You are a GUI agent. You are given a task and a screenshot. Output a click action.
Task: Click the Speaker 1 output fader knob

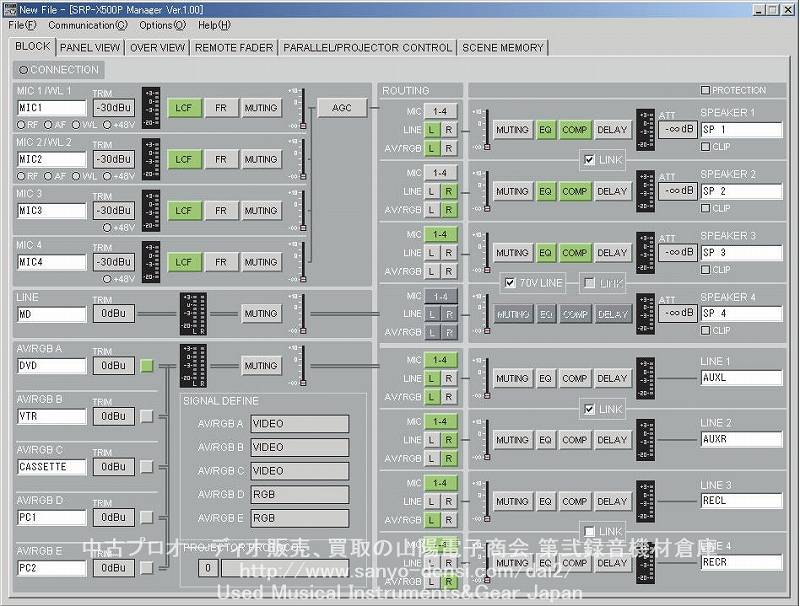pyautogui.click(x=487, y=147)
